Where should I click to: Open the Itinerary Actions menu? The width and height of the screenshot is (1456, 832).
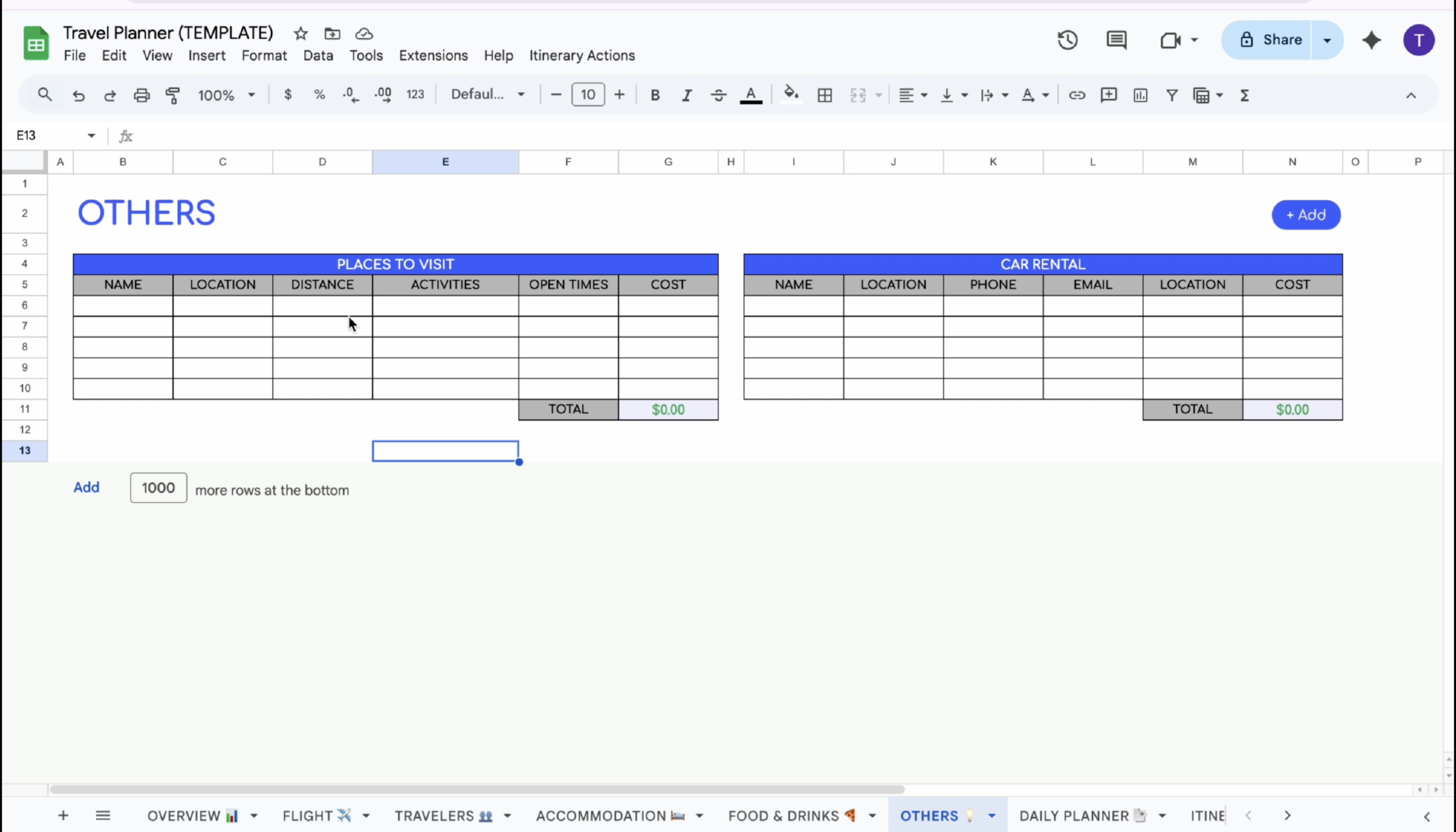(x=582, y=55)
